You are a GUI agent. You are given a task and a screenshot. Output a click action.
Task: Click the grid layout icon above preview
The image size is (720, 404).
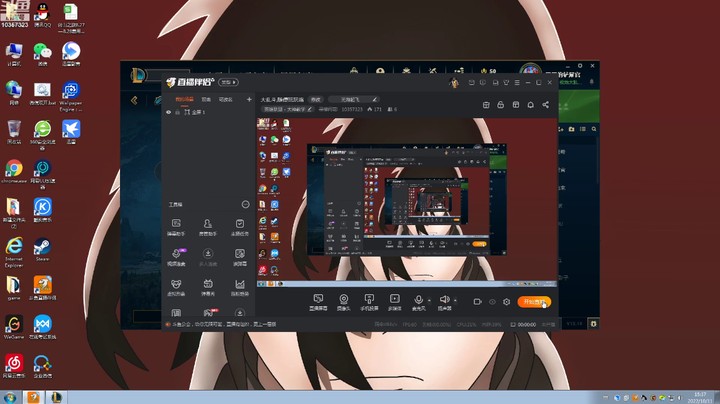pyautogui.click(x=516, y=105)
